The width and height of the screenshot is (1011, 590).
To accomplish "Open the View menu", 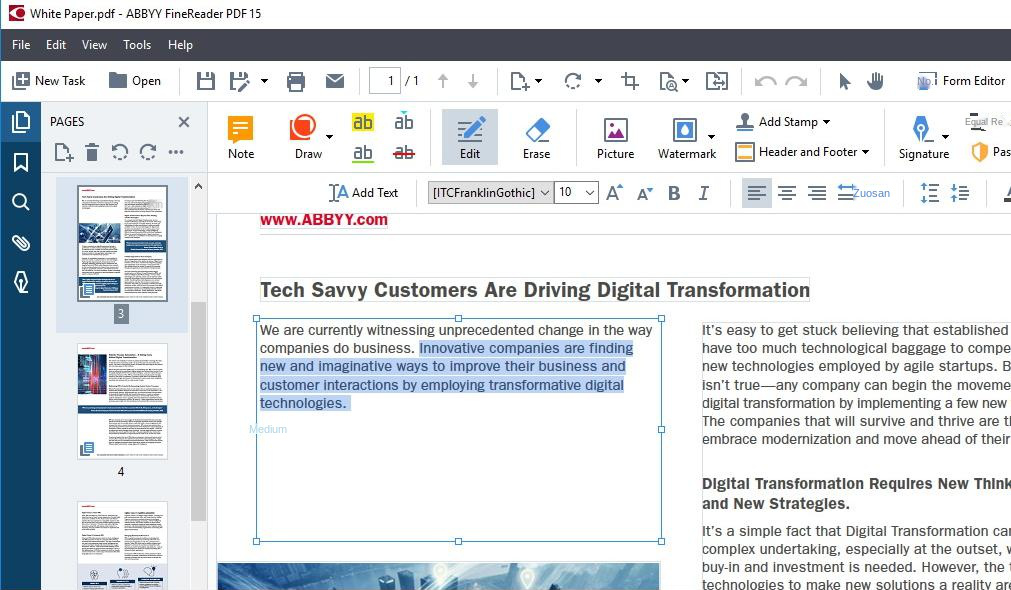I will 94,44.
